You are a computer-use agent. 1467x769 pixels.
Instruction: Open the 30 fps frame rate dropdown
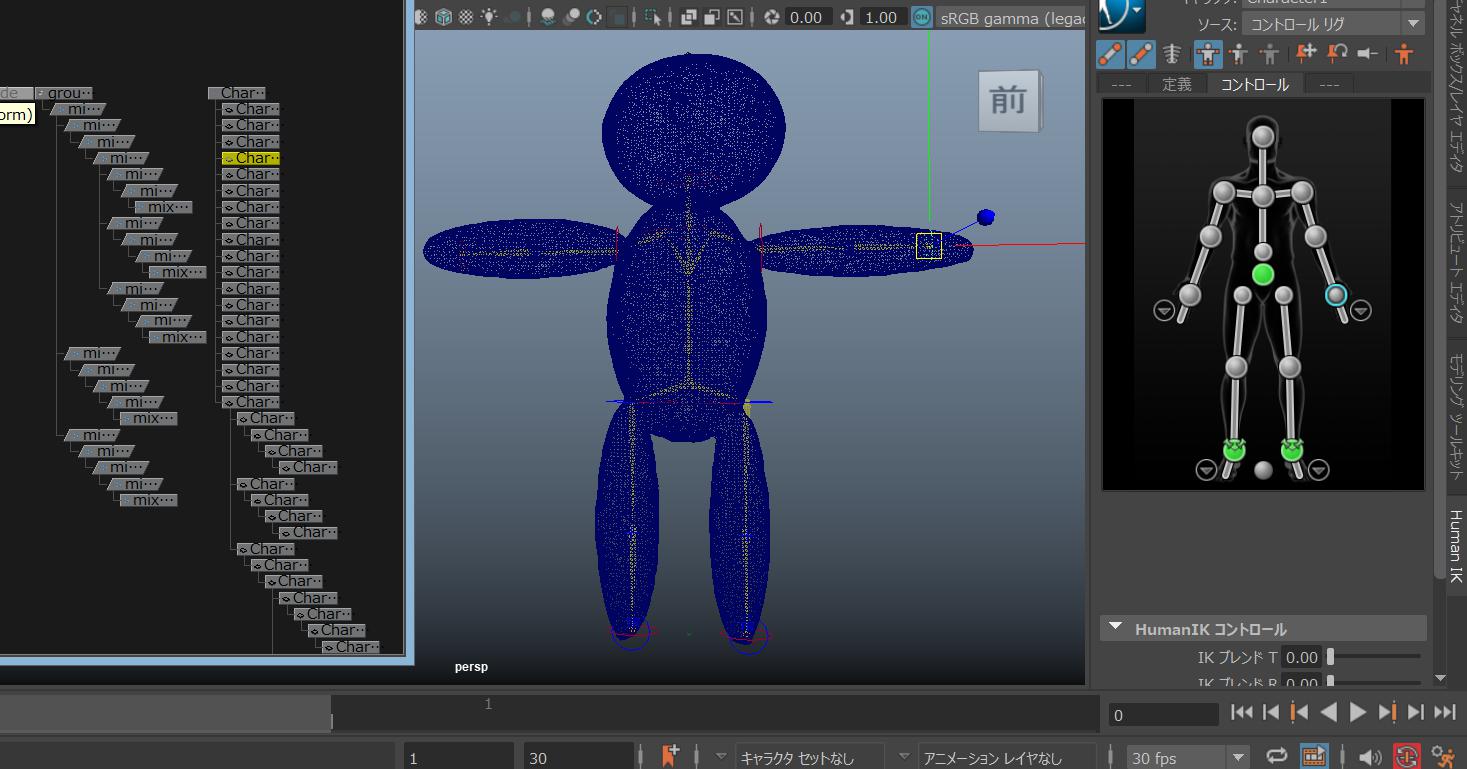click(1188, 758)
